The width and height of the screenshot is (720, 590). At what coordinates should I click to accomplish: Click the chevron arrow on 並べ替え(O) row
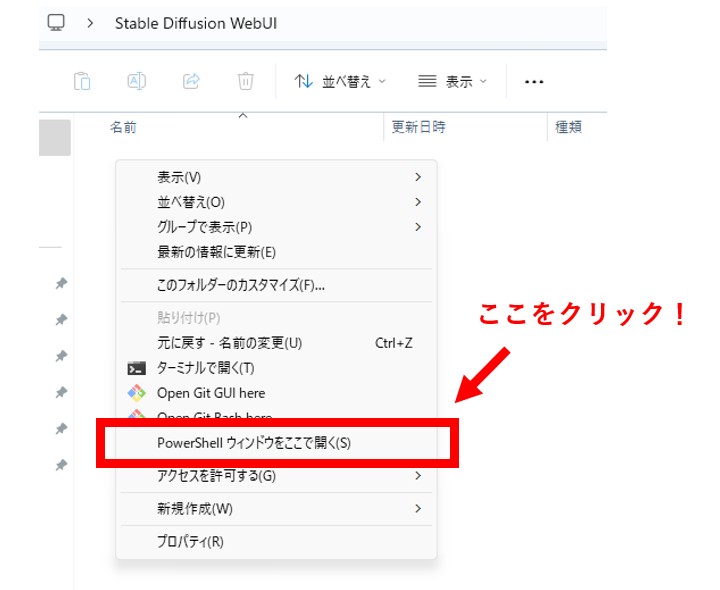click(417, 202)
